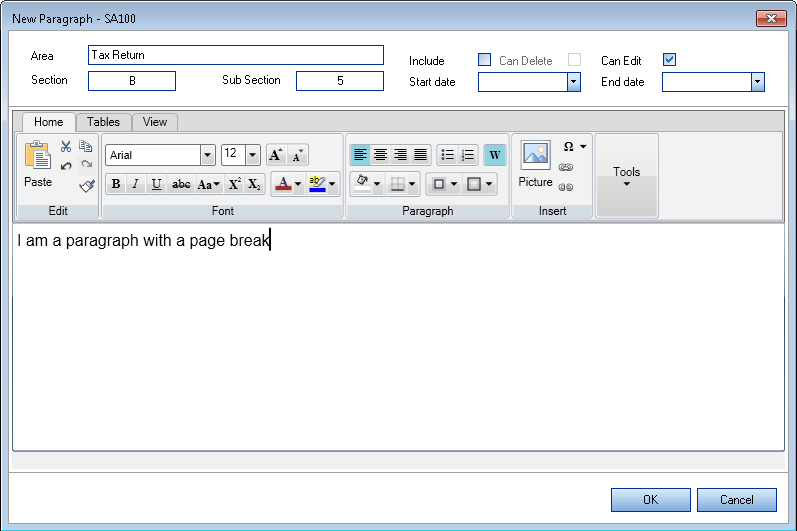
Task: Click the Section field showing B
Action: pyautogui.click(x=132, y=81)
